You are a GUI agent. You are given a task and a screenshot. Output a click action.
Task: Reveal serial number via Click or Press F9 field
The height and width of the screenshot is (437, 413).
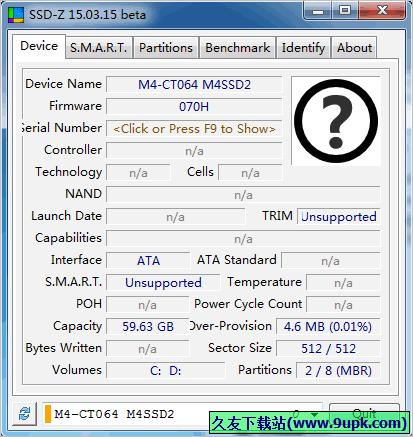194,129
